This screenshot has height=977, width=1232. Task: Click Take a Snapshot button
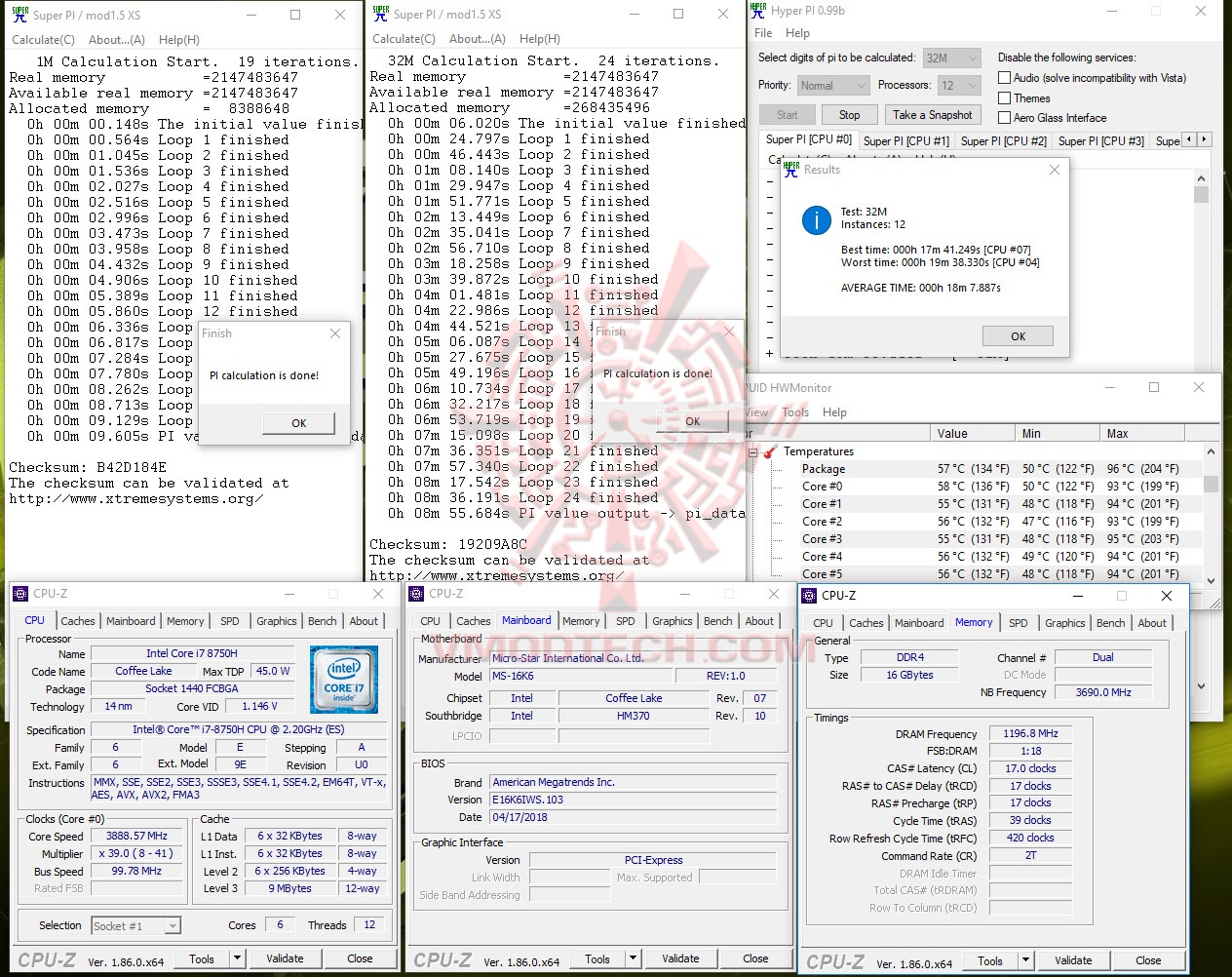click(933, 115)
